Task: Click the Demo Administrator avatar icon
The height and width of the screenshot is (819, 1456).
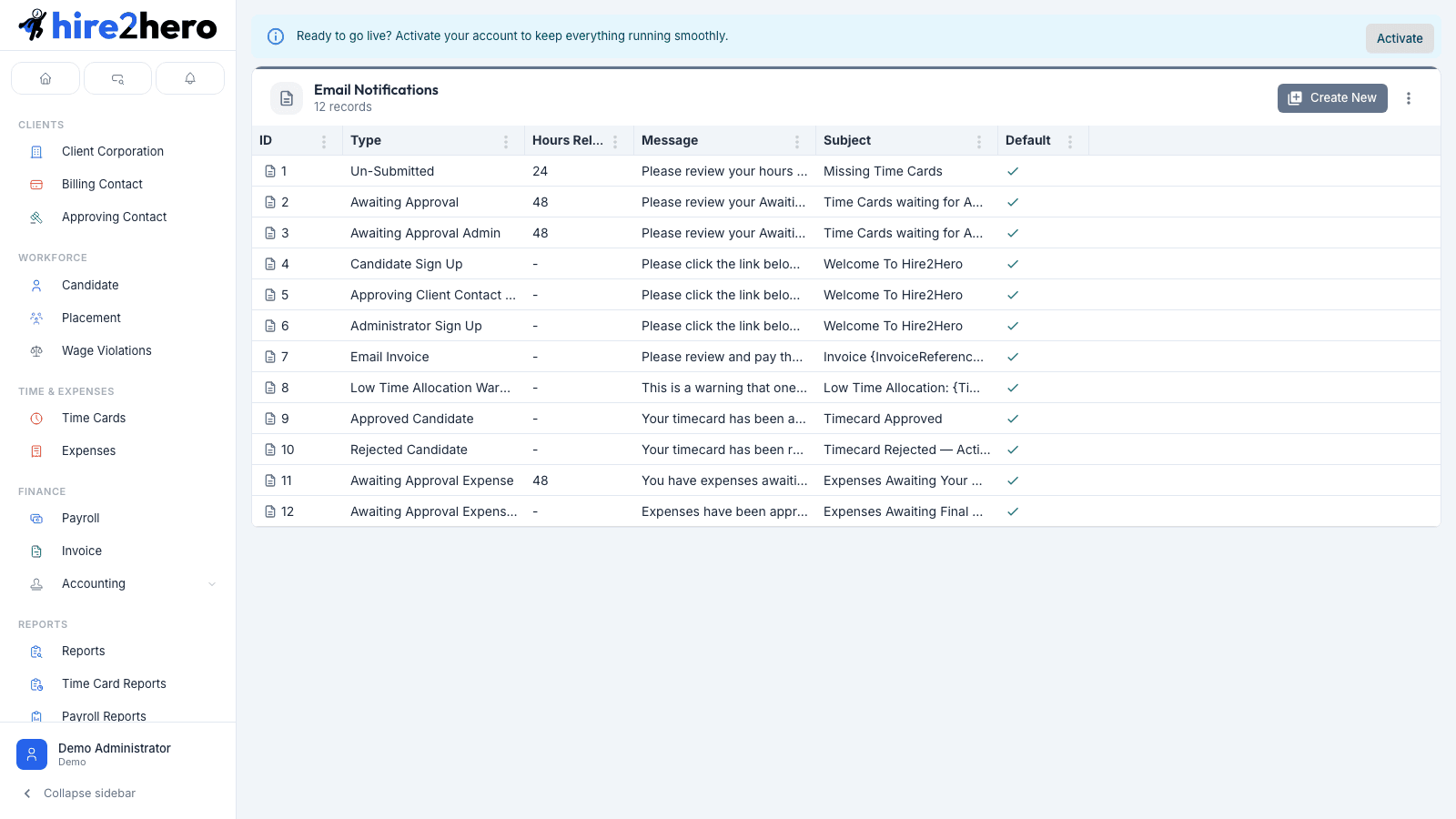Action: click(x=32, y=754)
